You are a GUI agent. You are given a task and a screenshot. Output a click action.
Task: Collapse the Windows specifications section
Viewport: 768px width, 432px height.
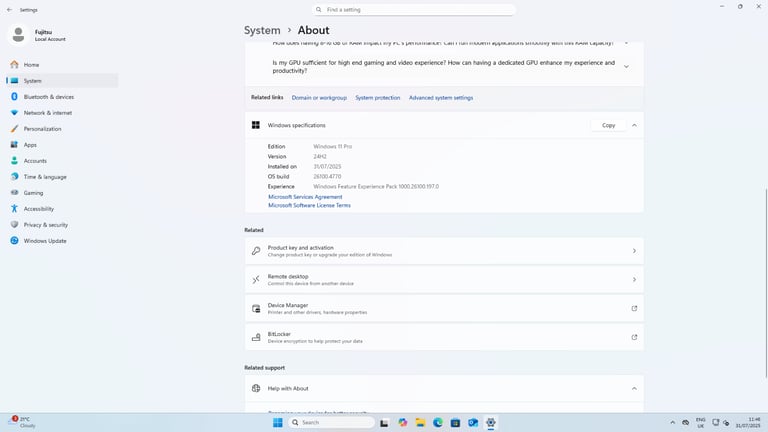click(x=634, y=125)
